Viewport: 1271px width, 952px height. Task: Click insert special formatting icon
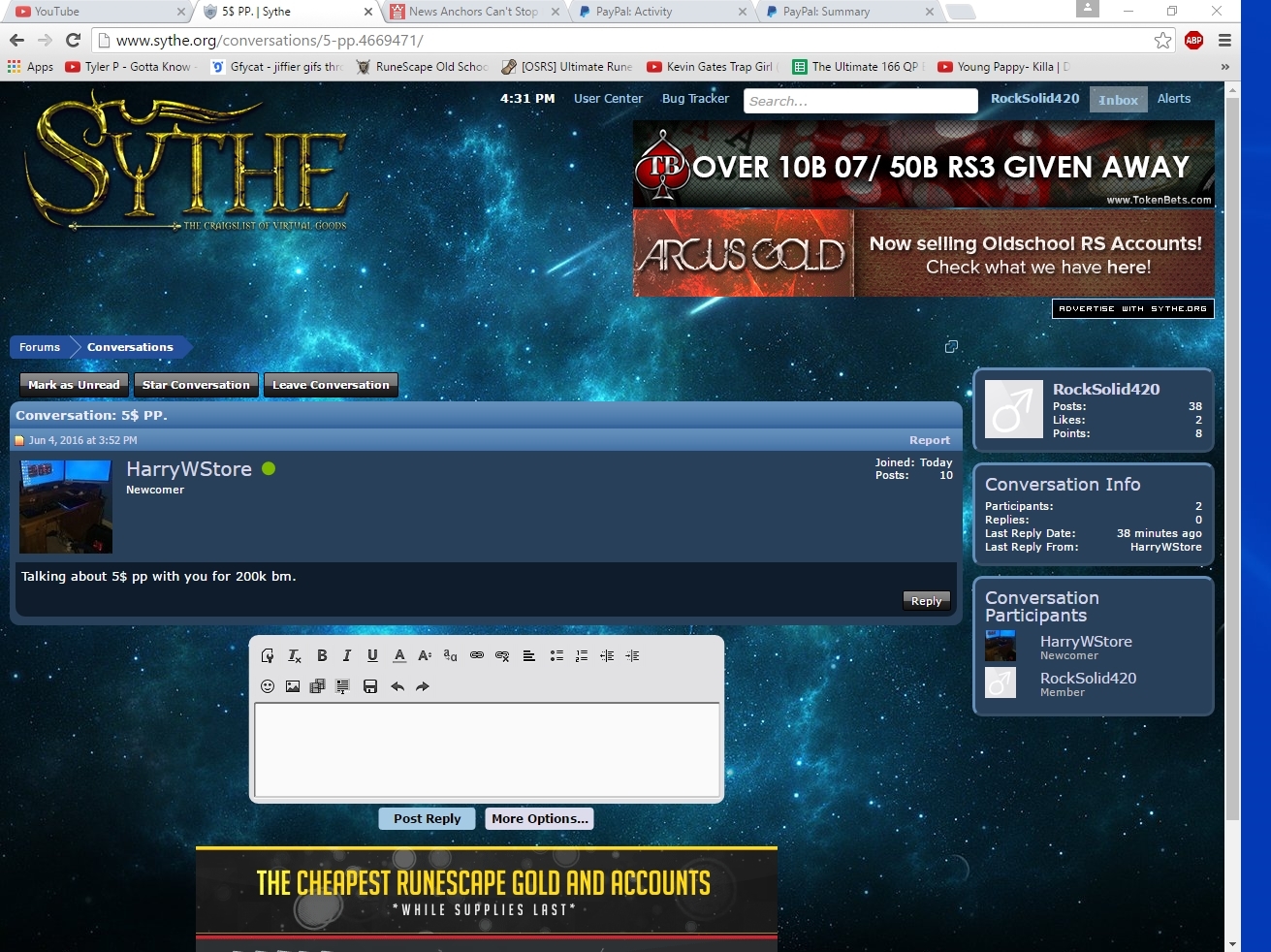[342, 686]
